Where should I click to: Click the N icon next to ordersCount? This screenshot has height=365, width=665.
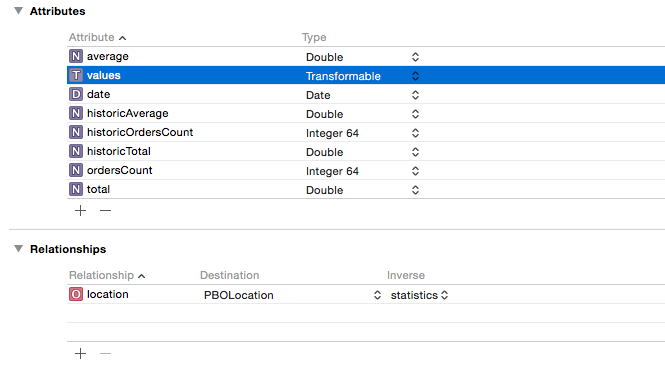tap(76, 170)
